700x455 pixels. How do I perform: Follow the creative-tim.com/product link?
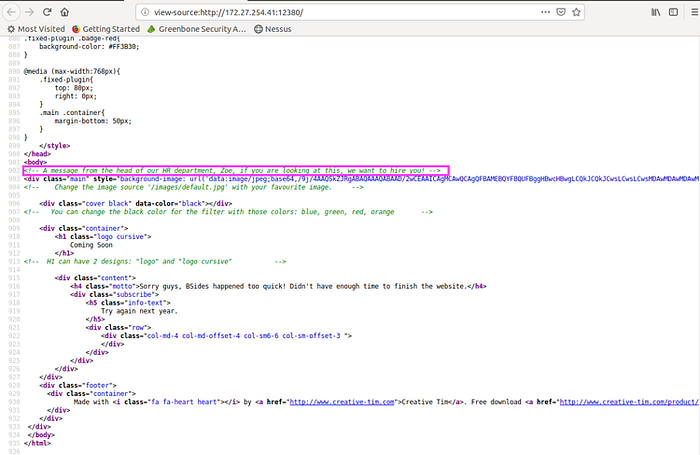pos(629,402)
